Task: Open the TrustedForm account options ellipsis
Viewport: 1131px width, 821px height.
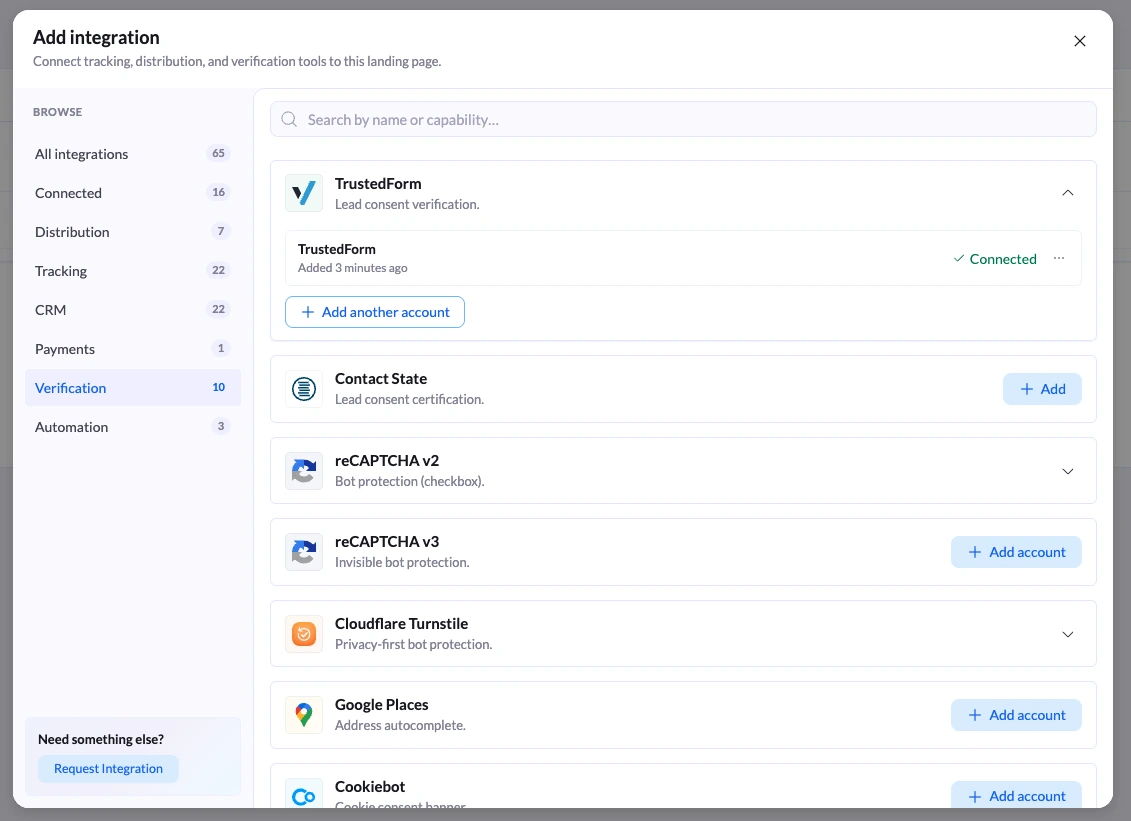Action: coord(1059,258)
